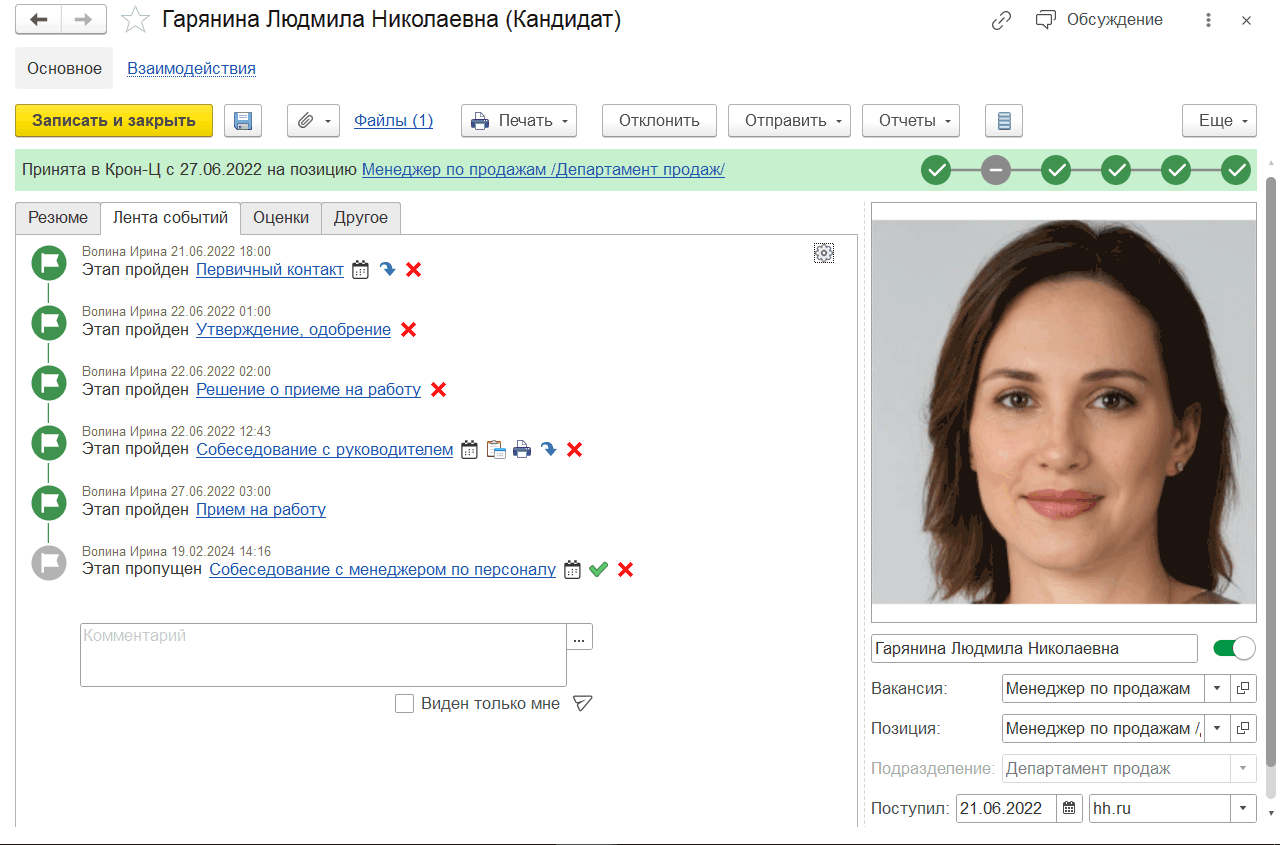
Task: Switch to the Резюме tab
Action: click(58, 218)
